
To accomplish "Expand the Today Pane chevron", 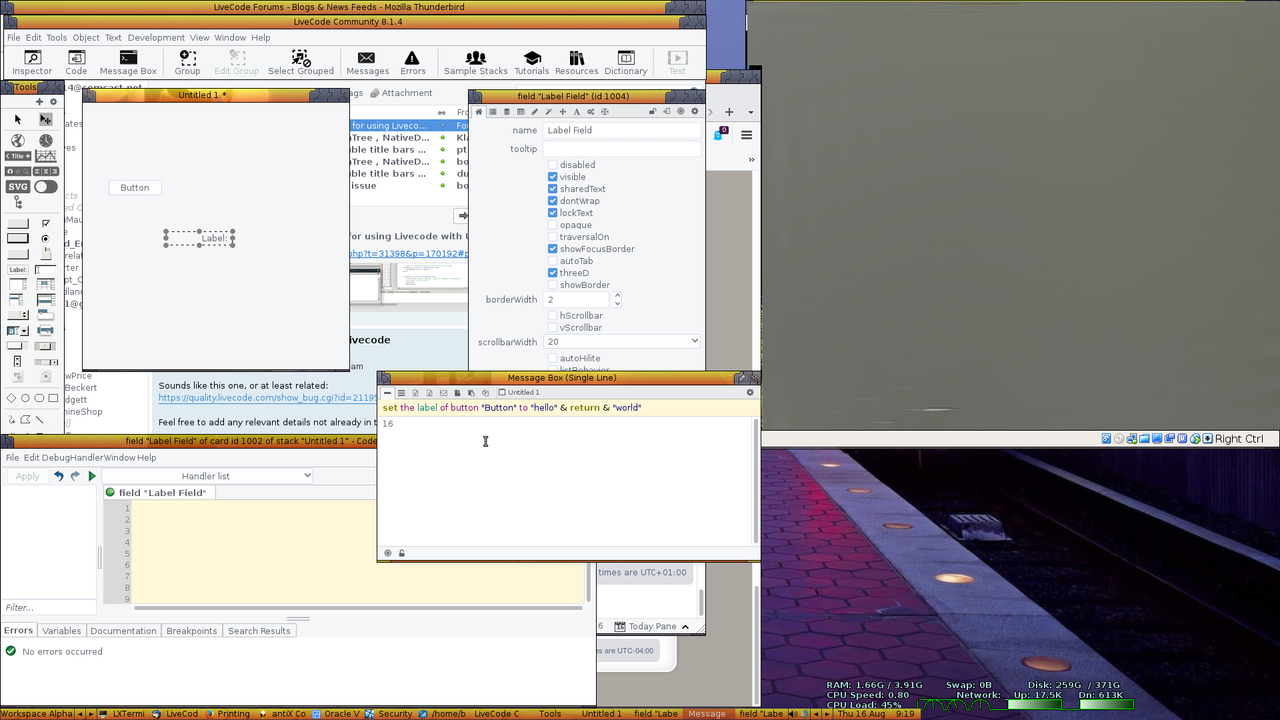I will click(x=685, y=627).
